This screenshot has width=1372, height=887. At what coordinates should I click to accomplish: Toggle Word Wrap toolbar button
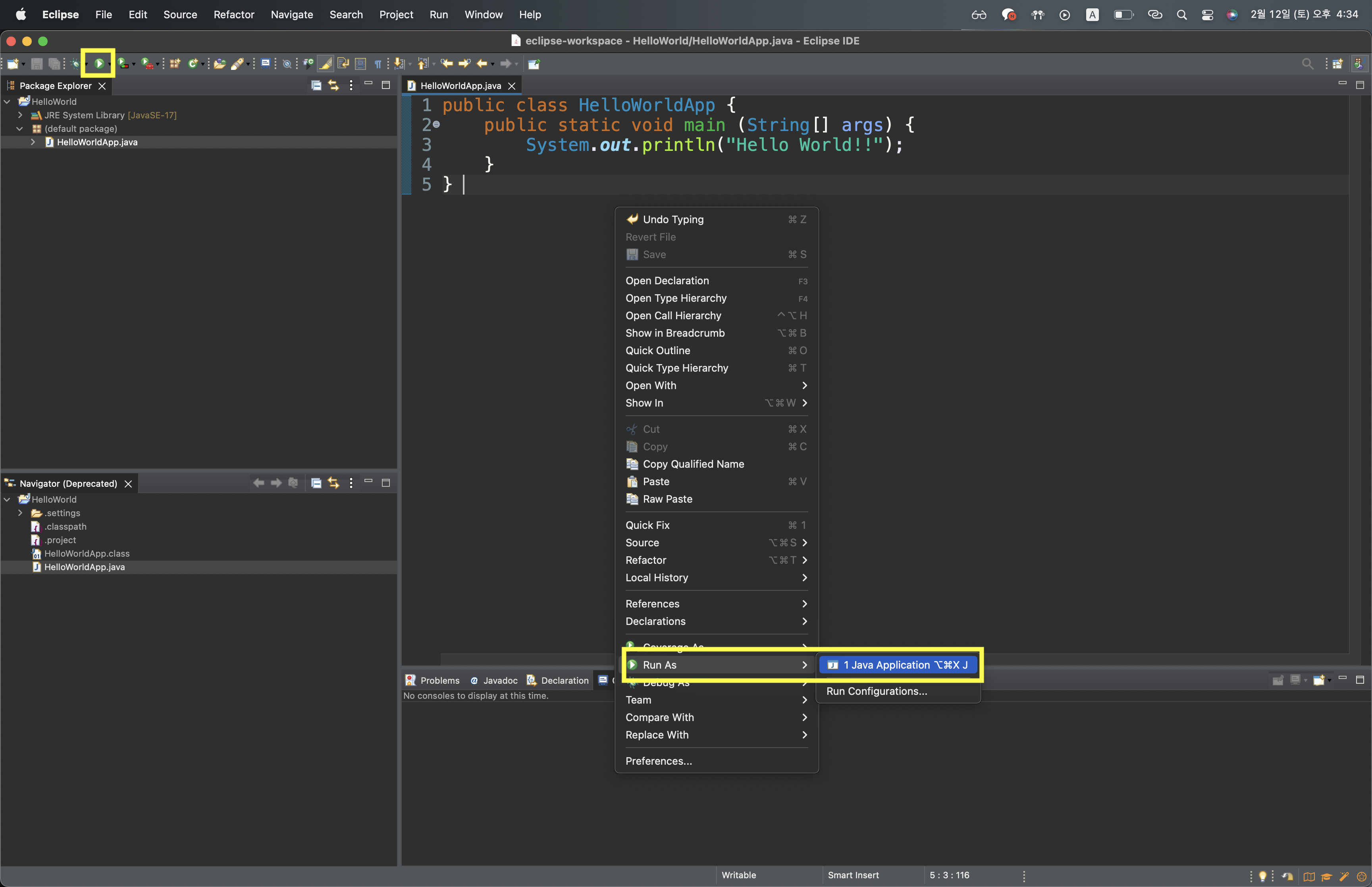click(343, 64)
